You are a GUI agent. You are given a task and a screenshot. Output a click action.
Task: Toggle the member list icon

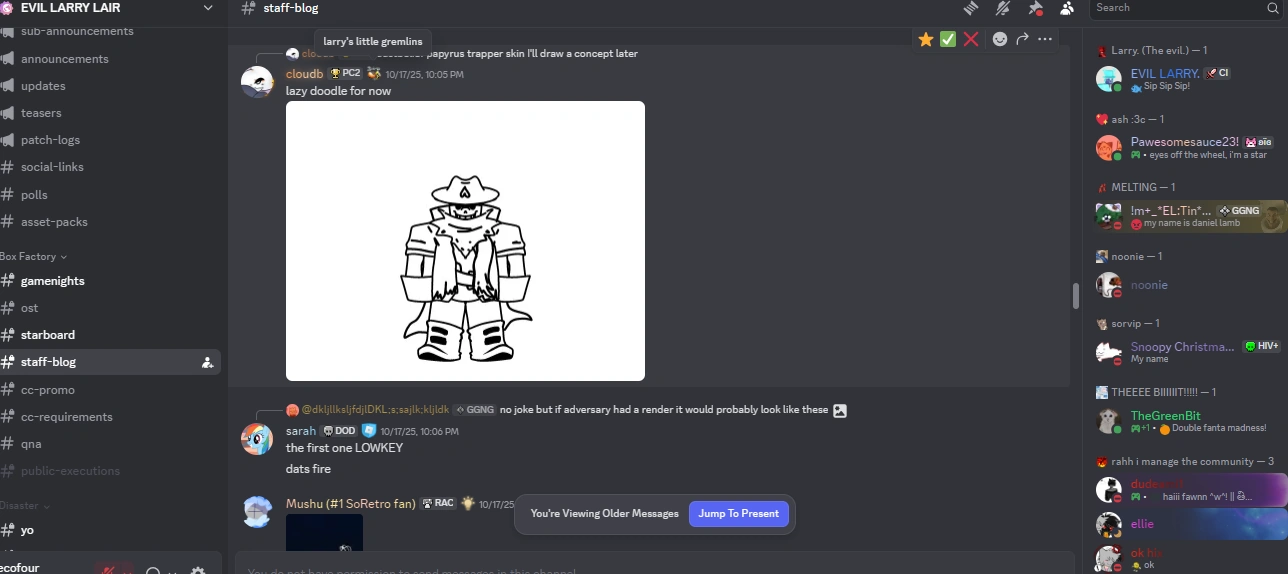pyautogui.click(x=1068, y=8)
